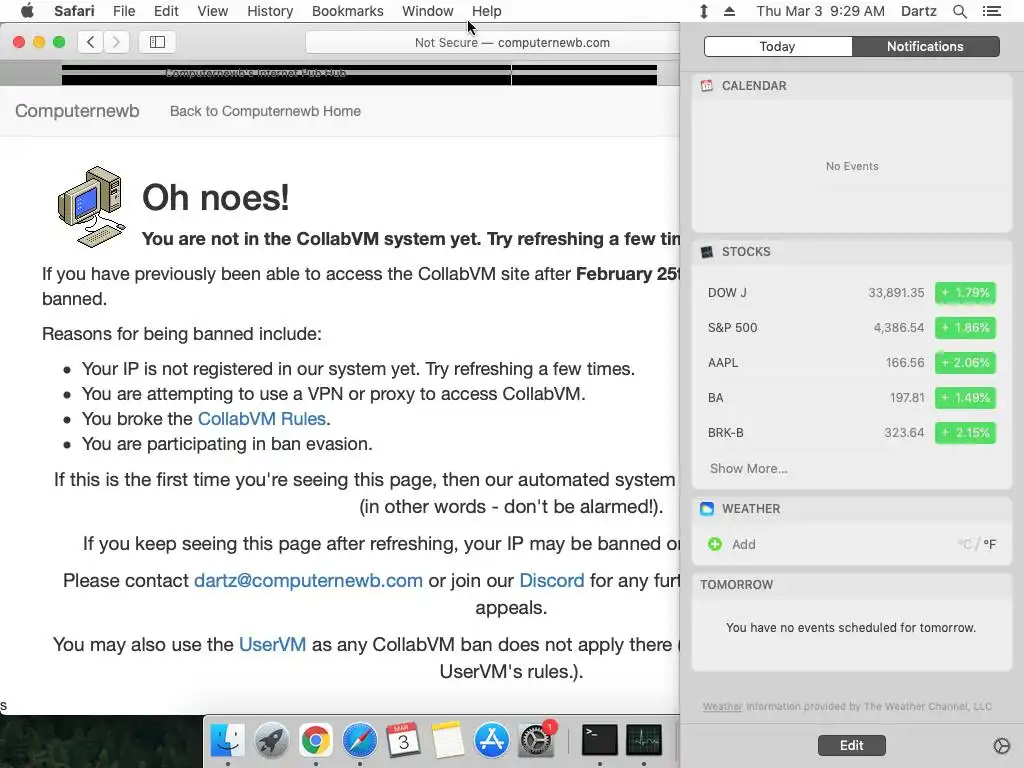The width and height of the screenshot is (1024, 768).
Task: Follow Back to Computernewb Home link
Action: (265, 111)
